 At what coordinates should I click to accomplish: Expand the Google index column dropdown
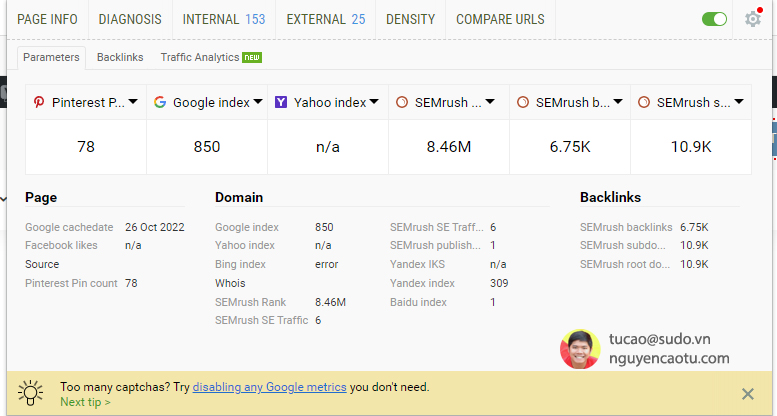click(258, 102)
